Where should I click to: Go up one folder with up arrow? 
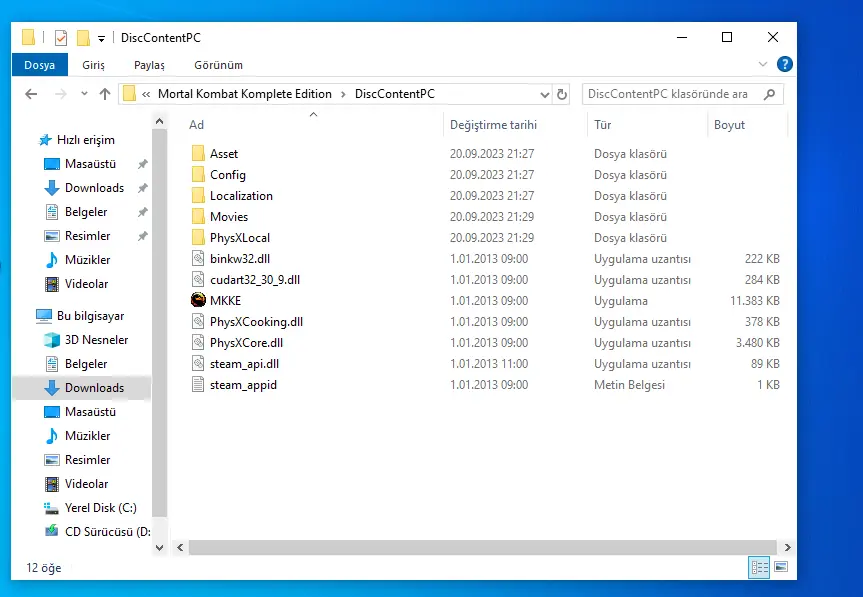(105, 94)
